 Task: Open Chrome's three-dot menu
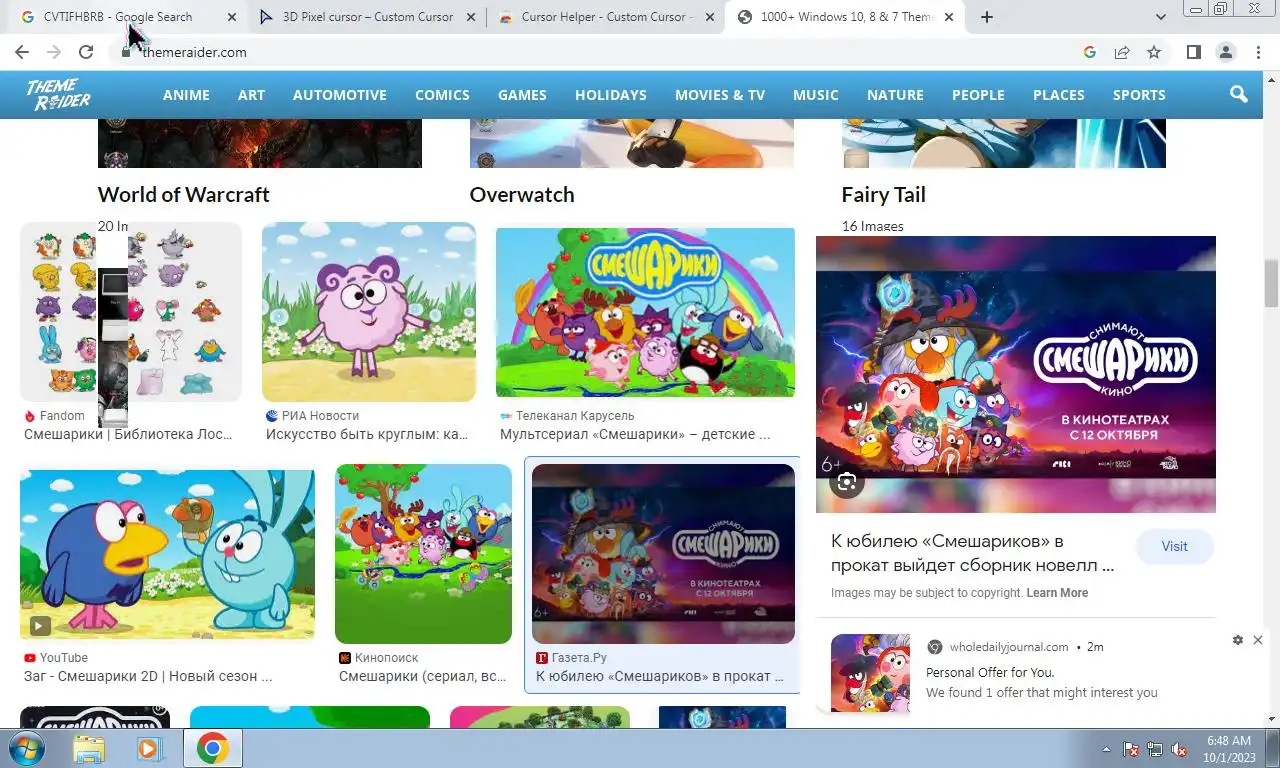coord(1258,52)
